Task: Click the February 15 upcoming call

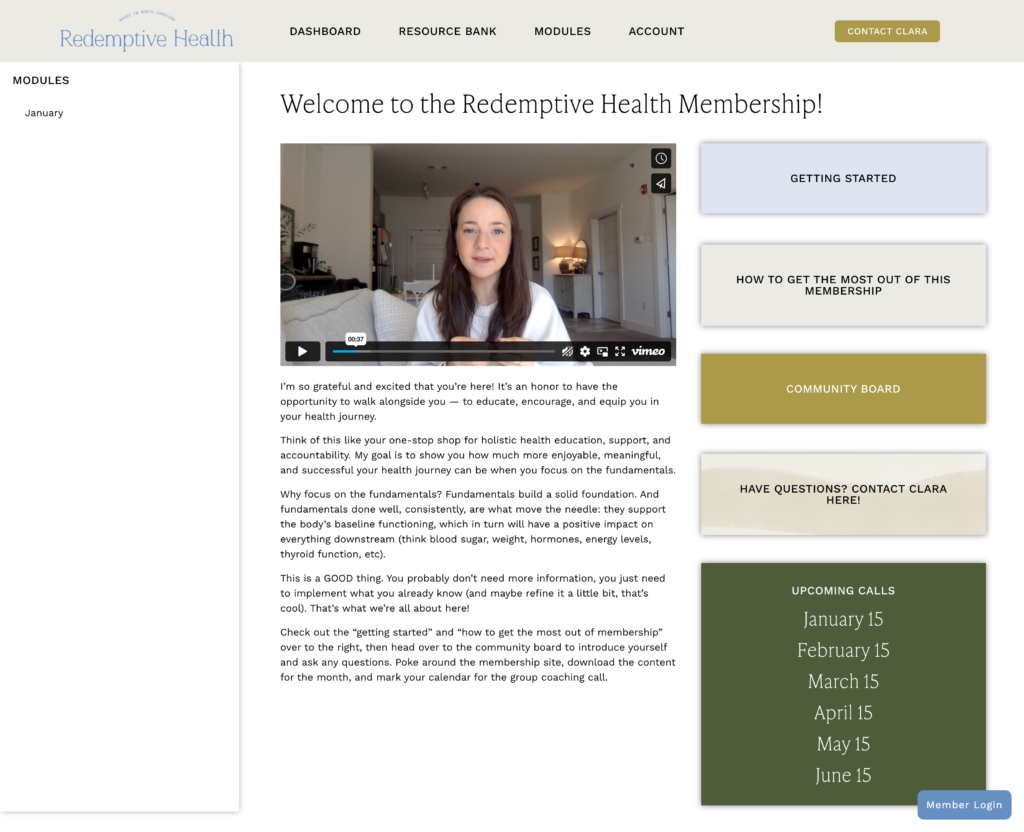Action: coord(843,650)
